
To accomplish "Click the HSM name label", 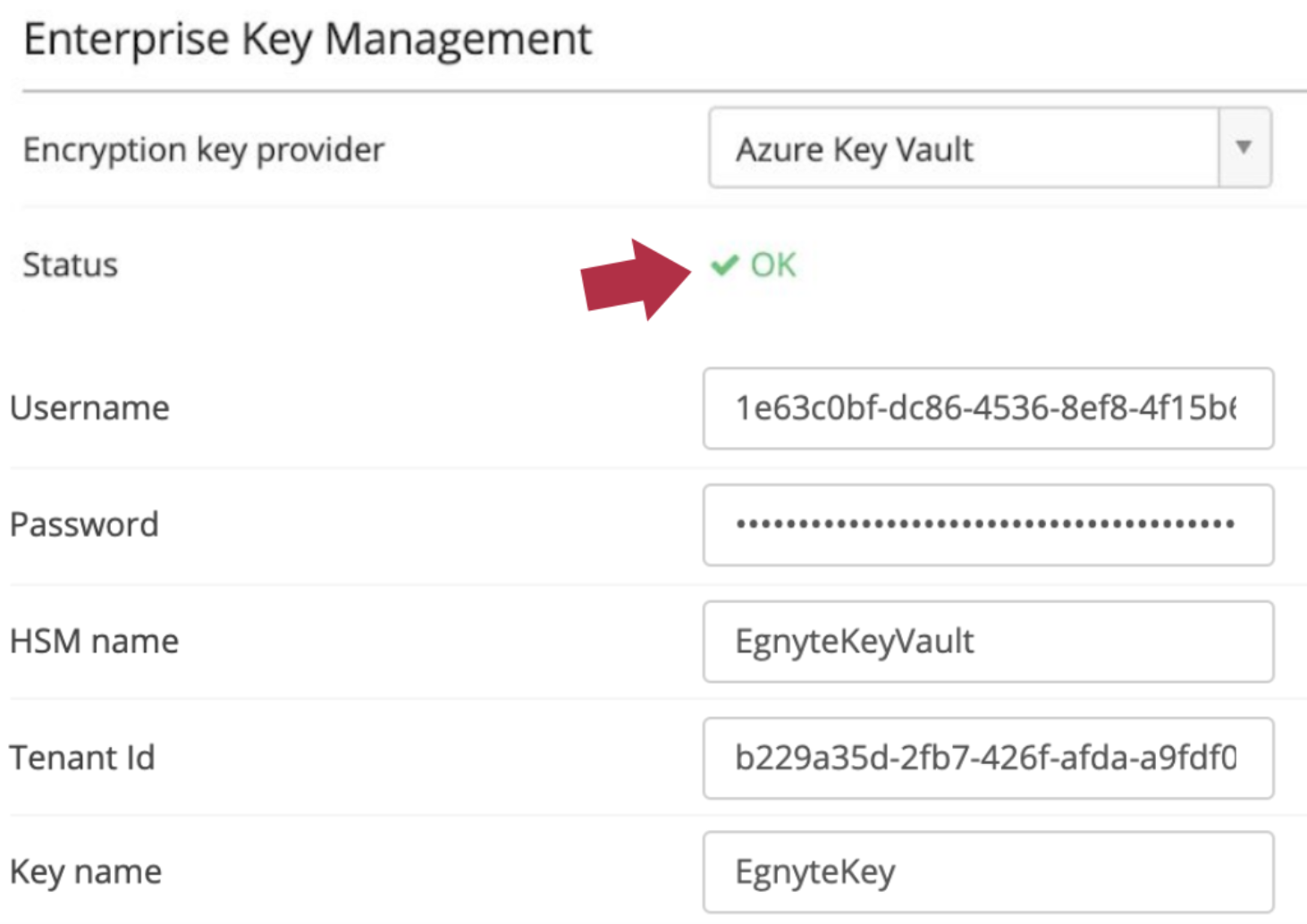I will tap(94, 642).
